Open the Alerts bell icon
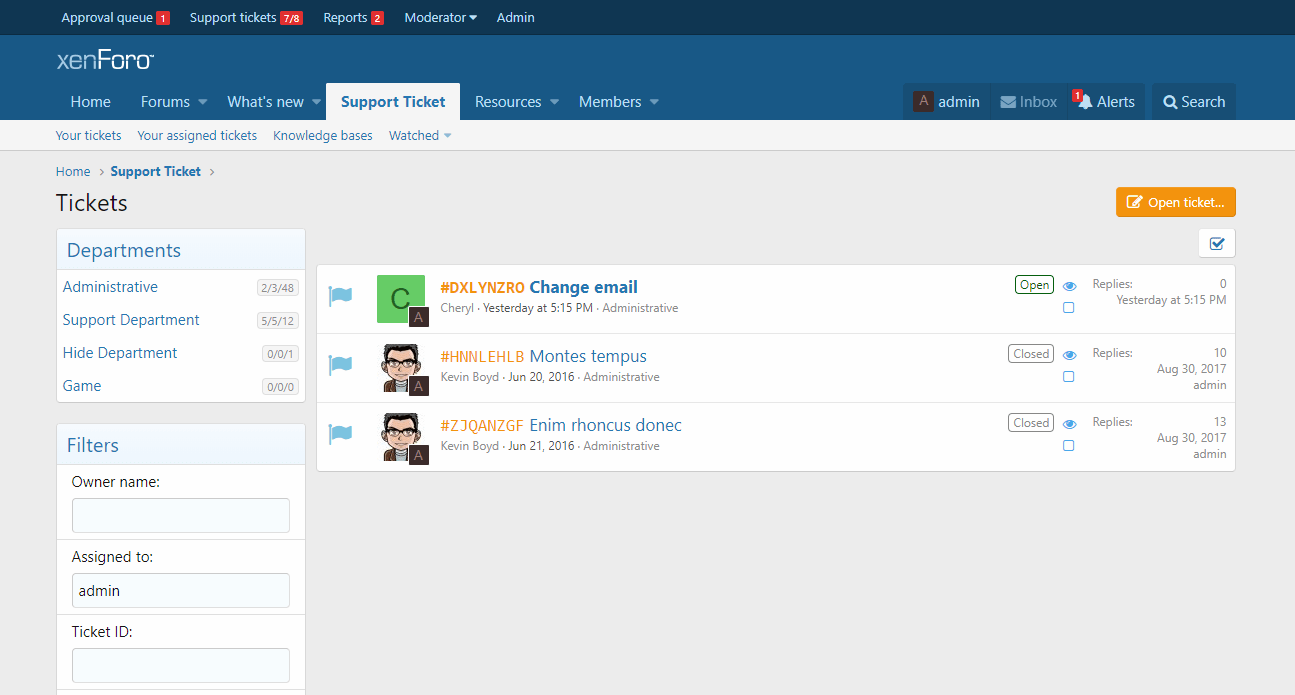1295x695 pixels. (1085, 102)
